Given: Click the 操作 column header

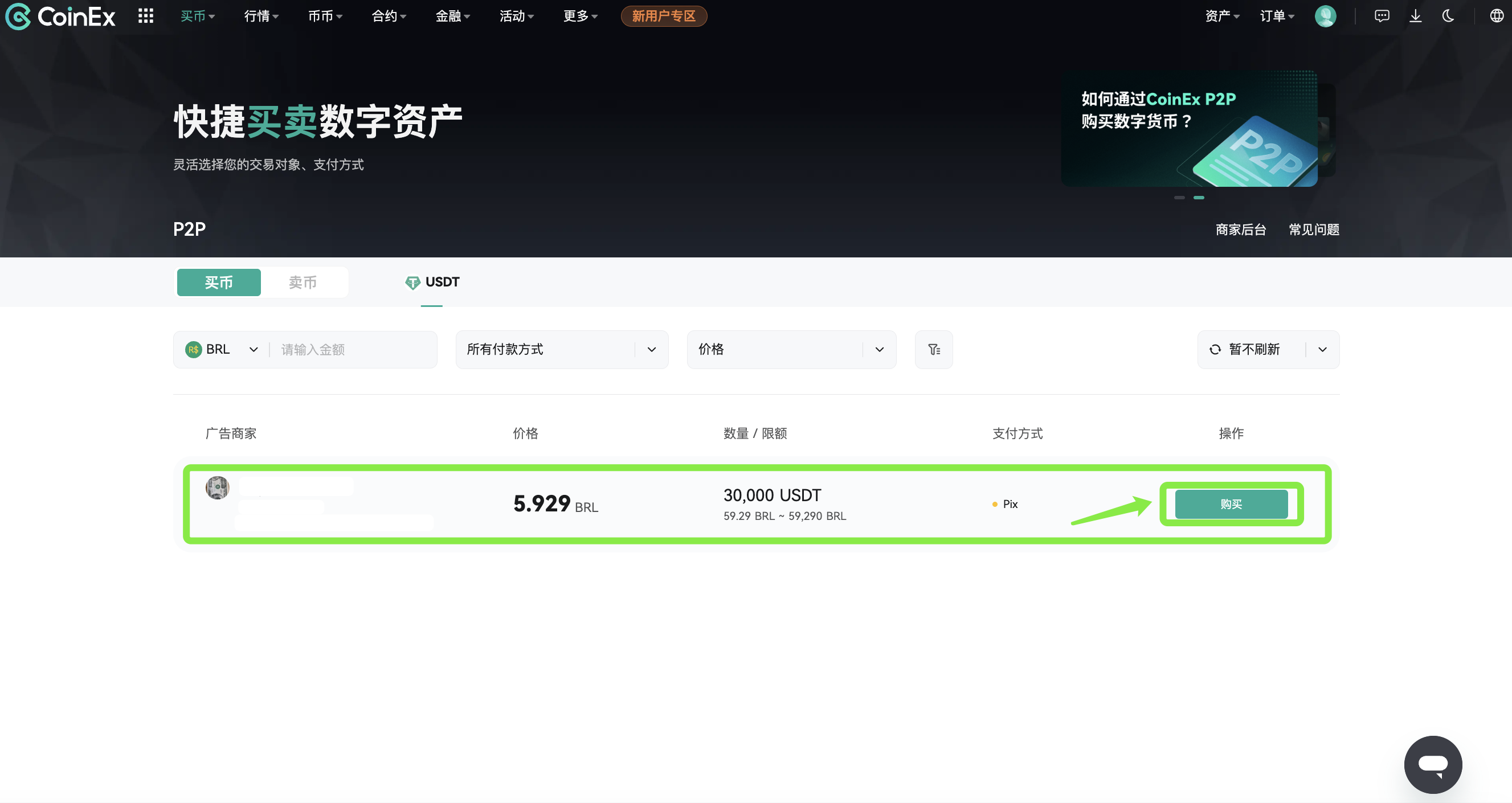Looking at the screenshot, I should pyautogui.click(x=1231, y=434).
